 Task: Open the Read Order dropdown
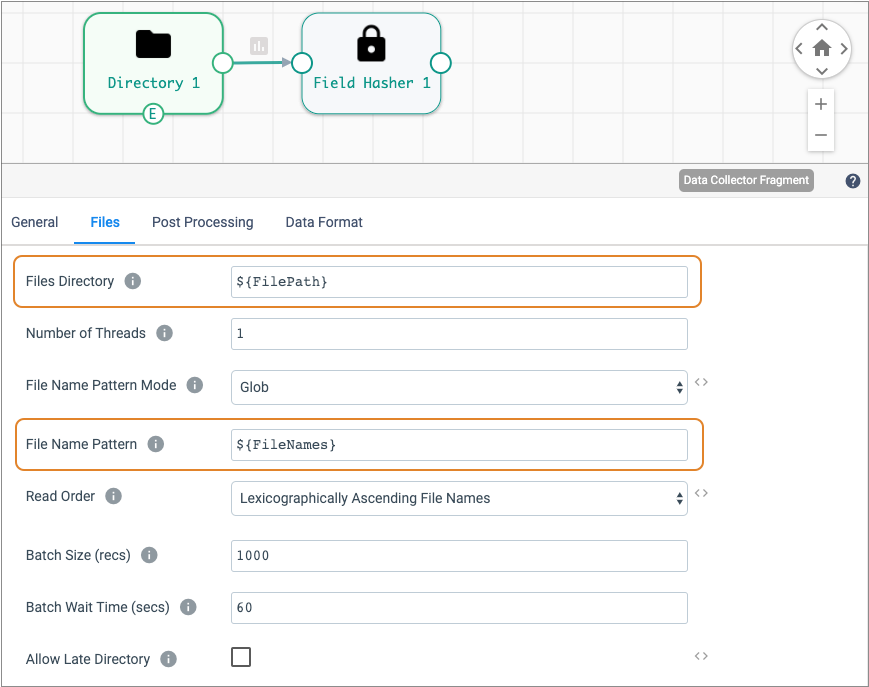coord(459,498)
